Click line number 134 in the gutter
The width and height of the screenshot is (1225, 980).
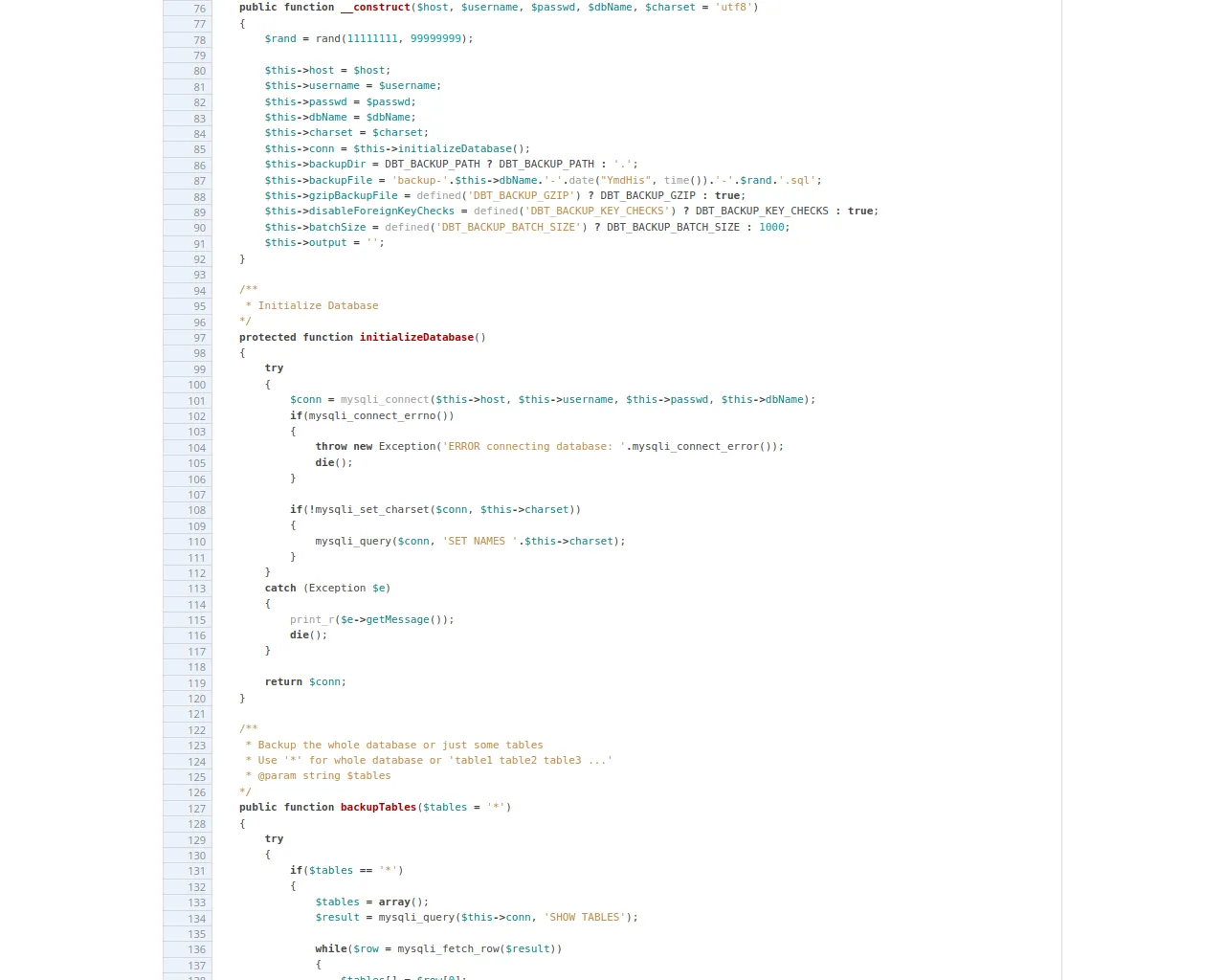click(196, 919)
